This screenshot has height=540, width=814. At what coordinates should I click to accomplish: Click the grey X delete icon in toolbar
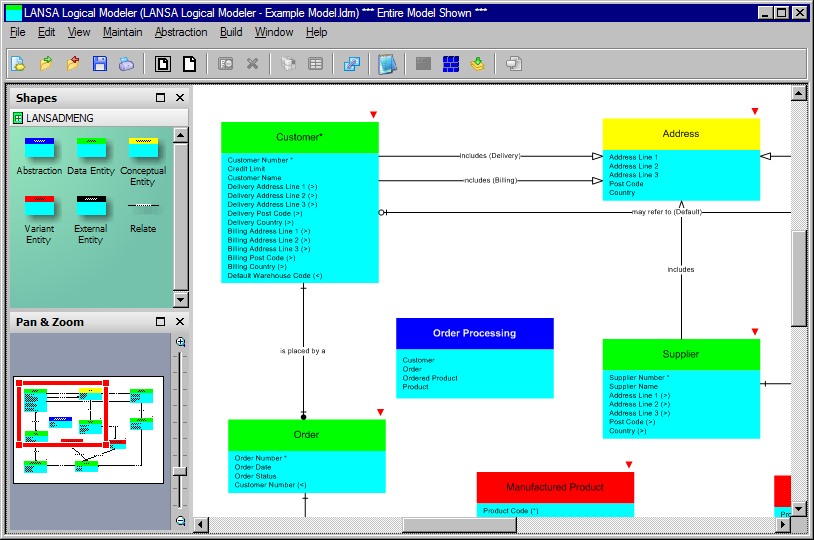tap(252, 64)
